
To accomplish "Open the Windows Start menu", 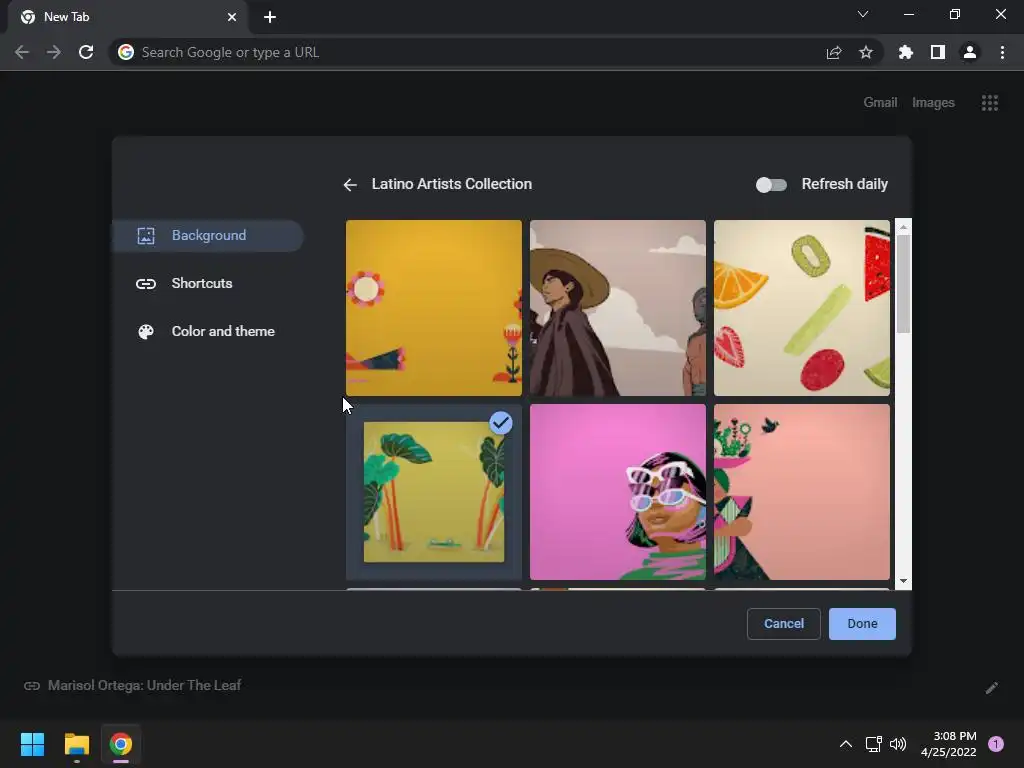I will [x=32, y=744].
